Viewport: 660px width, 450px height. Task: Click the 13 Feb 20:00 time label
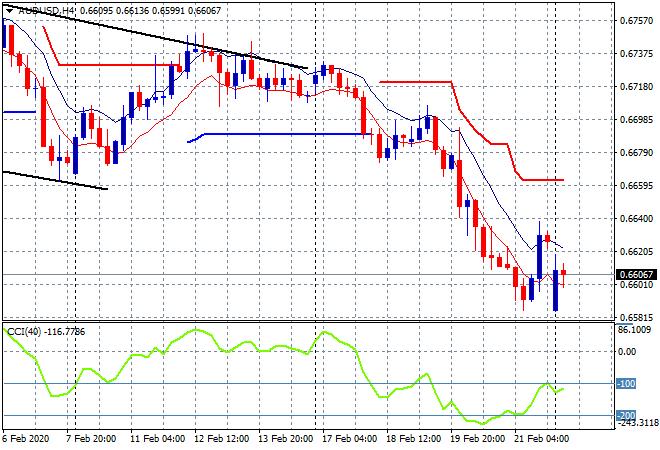[285, 439]
